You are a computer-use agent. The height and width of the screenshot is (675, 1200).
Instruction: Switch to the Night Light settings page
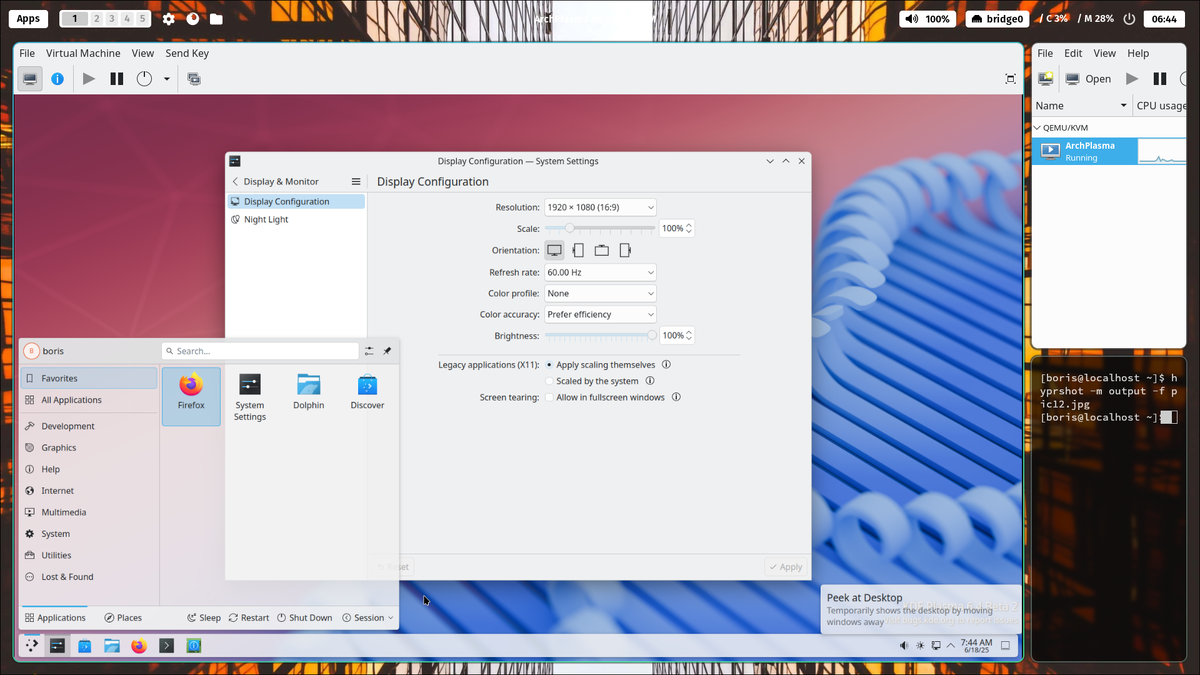pyautogui.click(x=264, y=219)
